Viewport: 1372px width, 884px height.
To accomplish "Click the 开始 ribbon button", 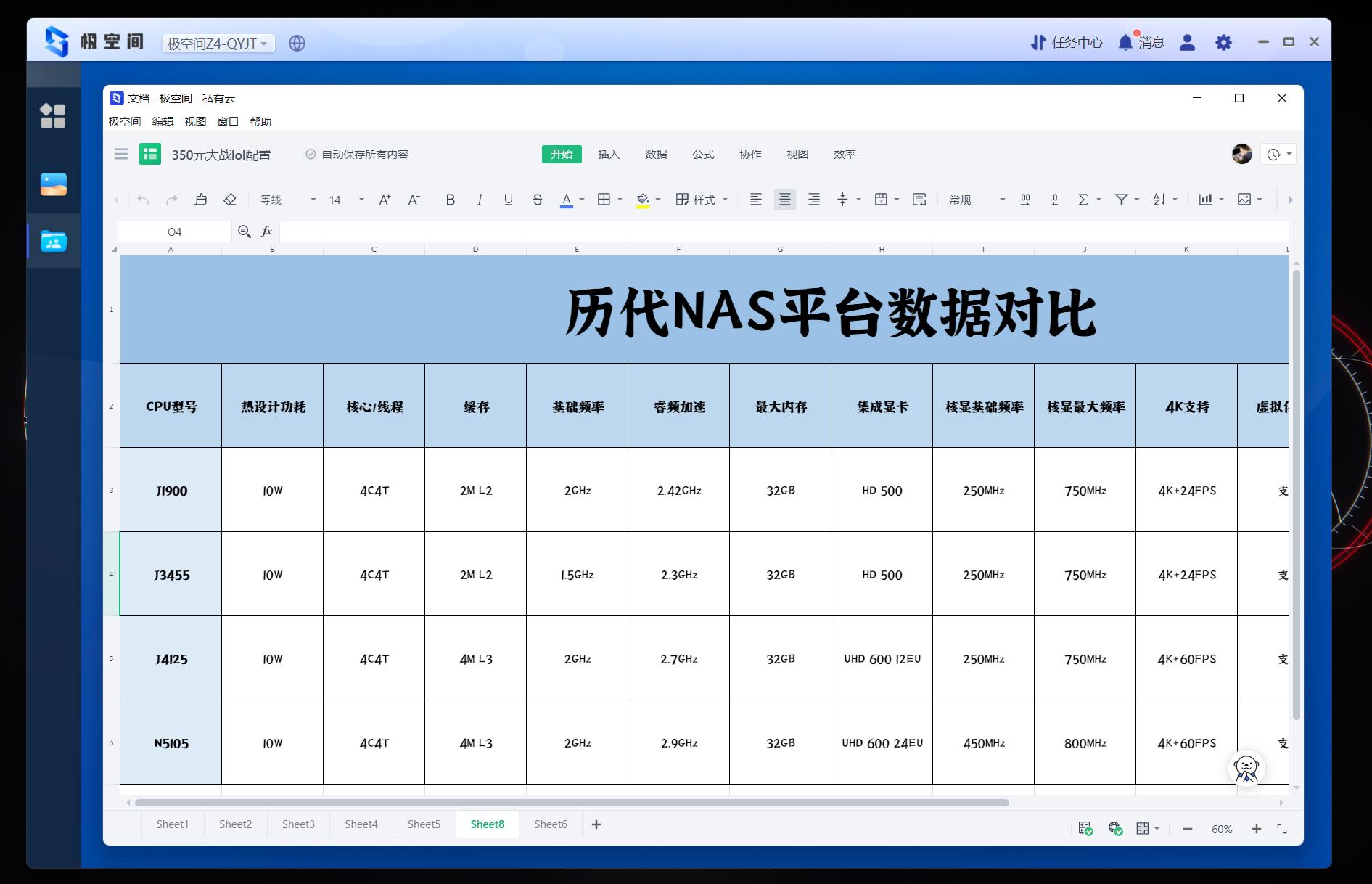I will [x=561, y=154].
